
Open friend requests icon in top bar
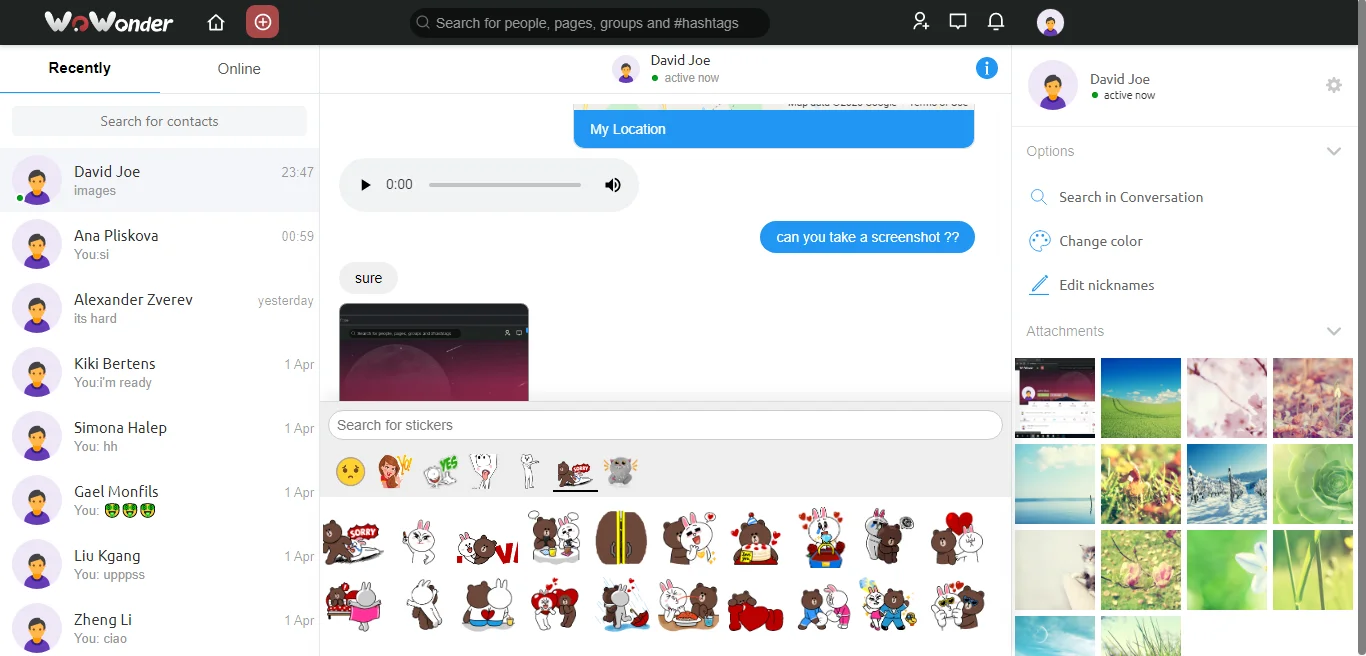click(x=921, y=21)
